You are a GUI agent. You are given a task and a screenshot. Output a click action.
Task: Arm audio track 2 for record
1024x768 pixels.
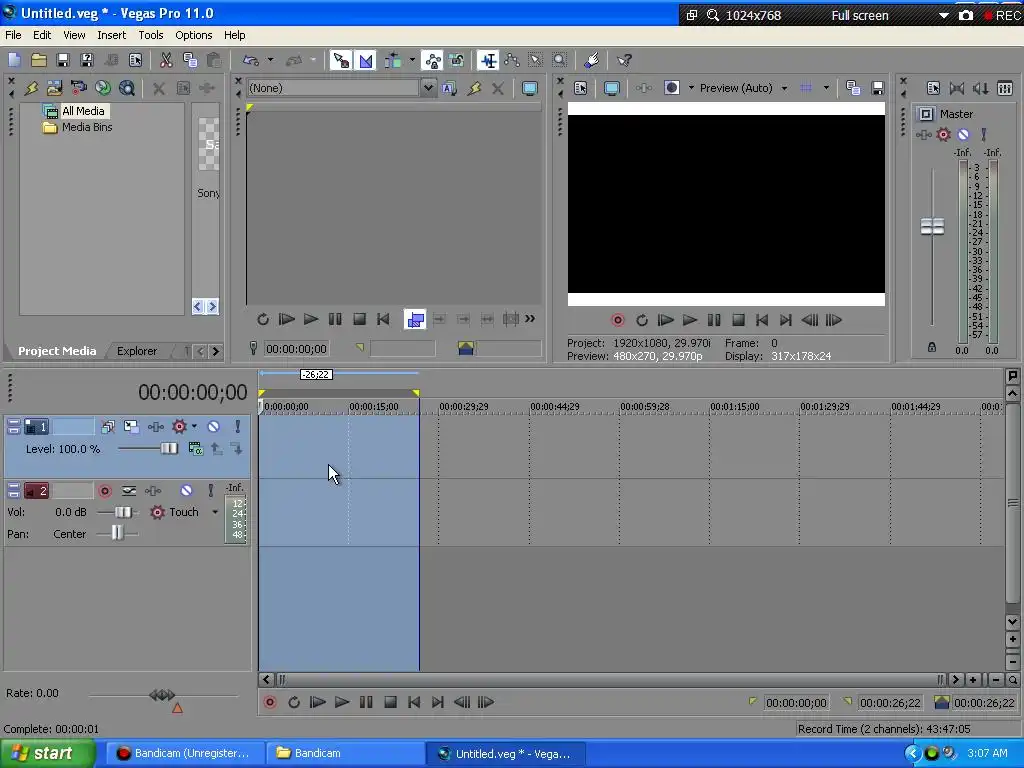point(104,490)
